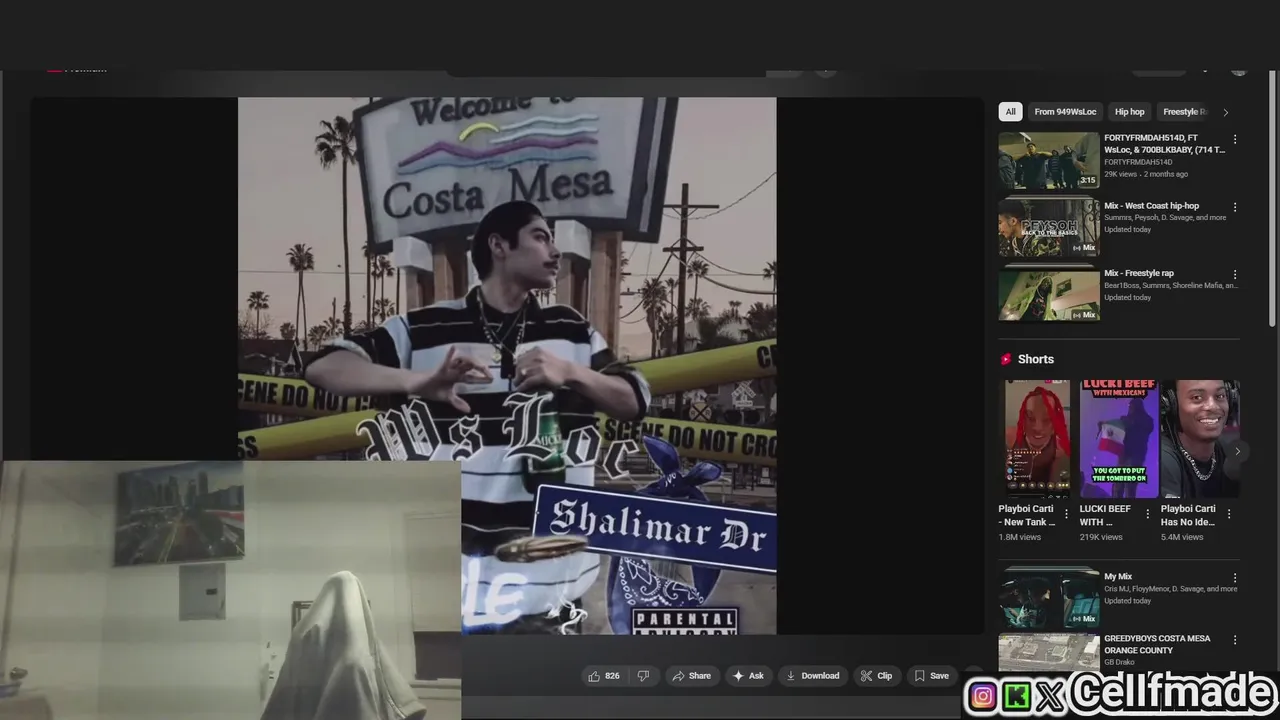Open My Mix playlist thumbnail

(x=1048, y=598)
